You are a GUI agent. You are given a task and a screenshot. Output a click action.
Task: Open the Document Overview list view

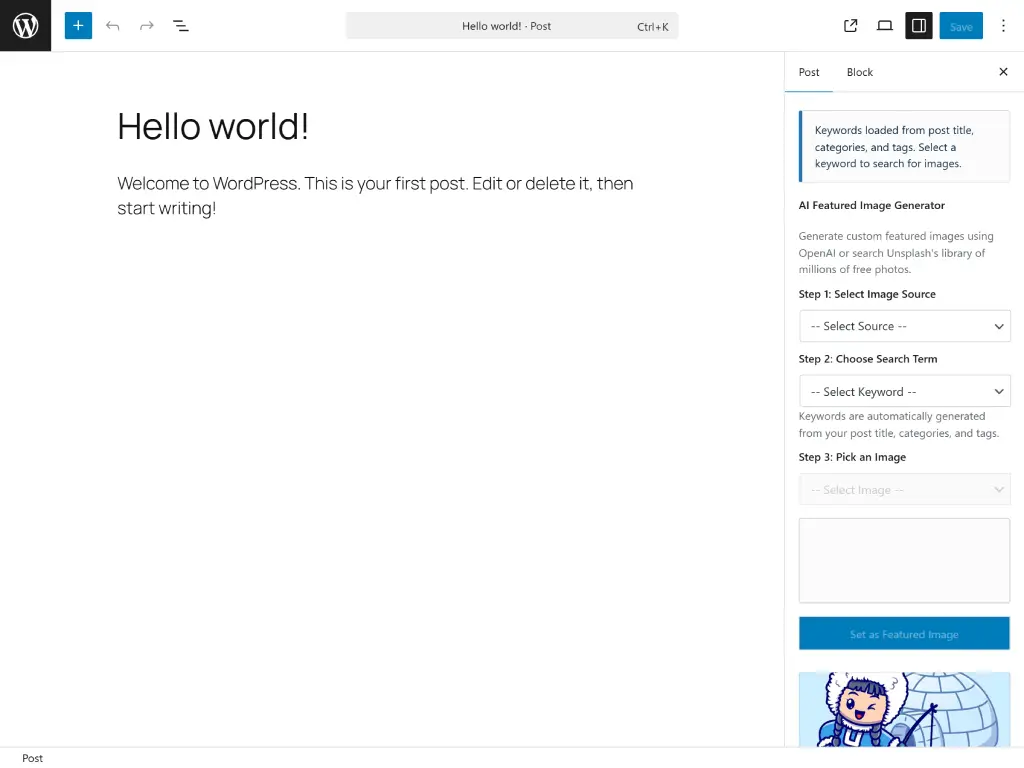click(181, 26)
